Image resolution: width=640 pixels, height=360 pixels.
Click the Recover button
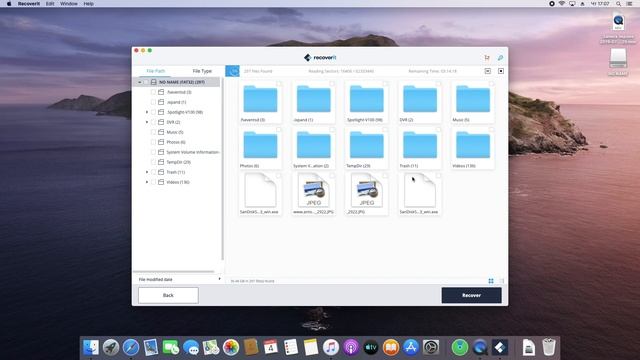(x=471, y=295)
